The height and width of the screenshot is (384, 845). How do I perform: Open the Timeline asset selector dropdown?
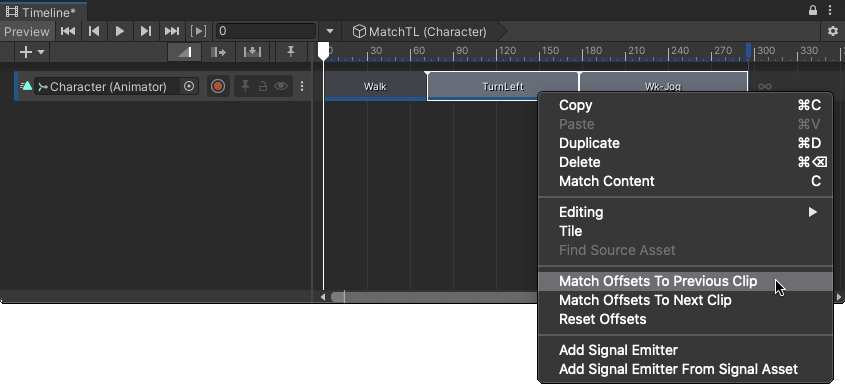(330, 31)
